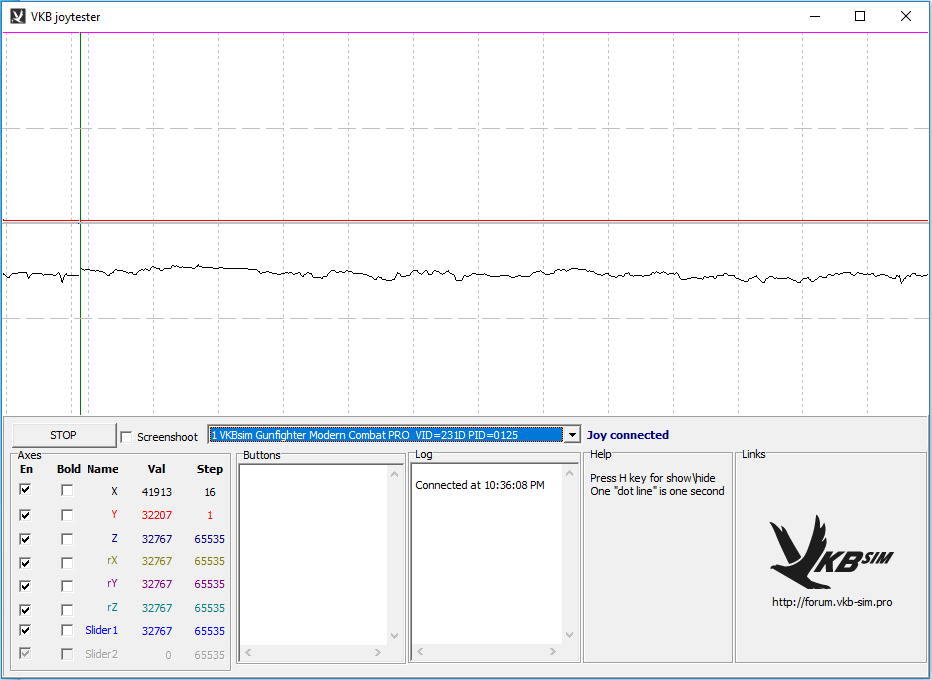Image resolution: width=932 pixels, height=680 pixels.
Task: Open the forum.vkb-sim.pro link
Action: [831, 602]
